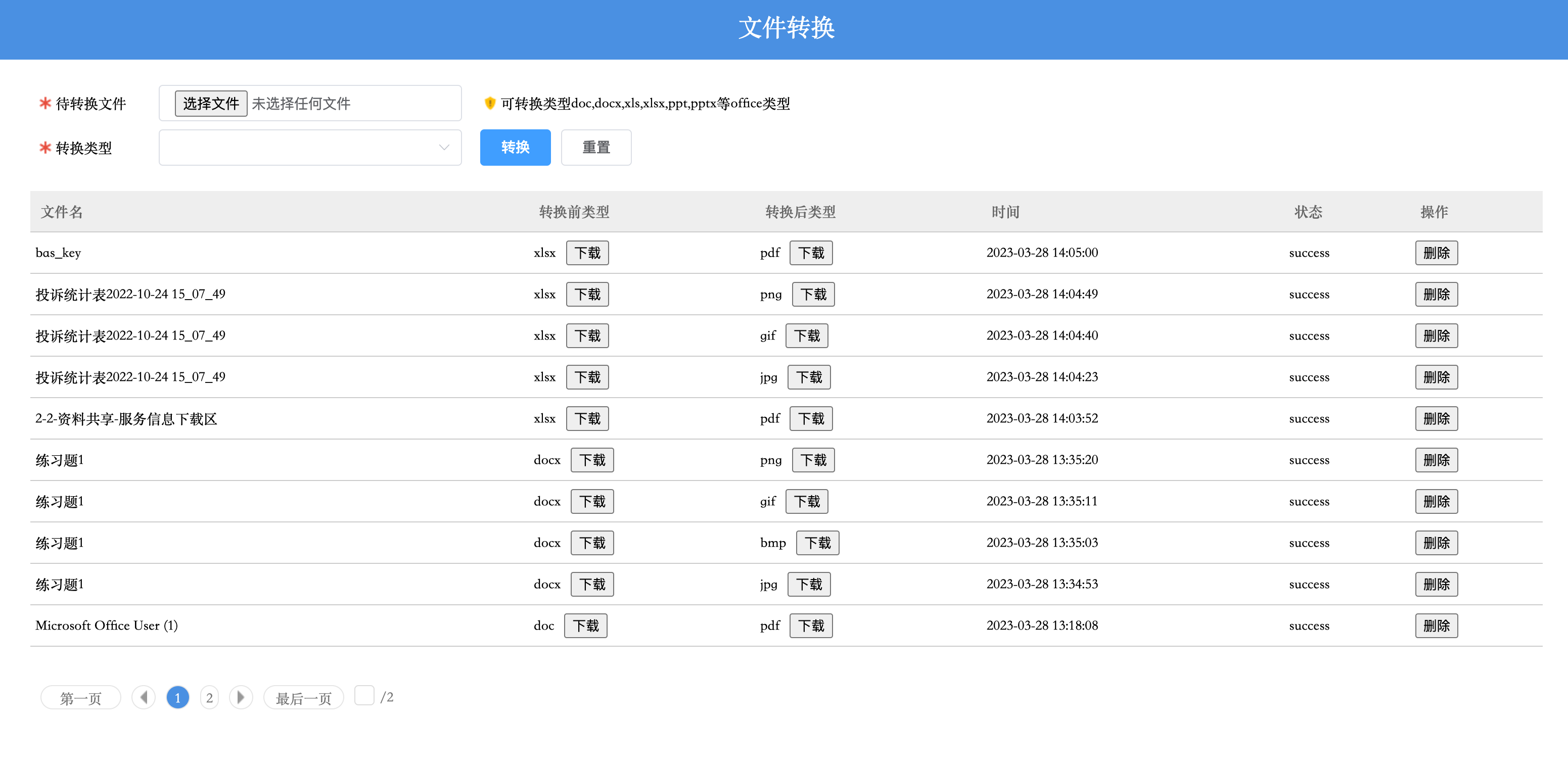Click the previous page arrow icon
This screenshot has height=770, width=1568.
tap(144, 697)
